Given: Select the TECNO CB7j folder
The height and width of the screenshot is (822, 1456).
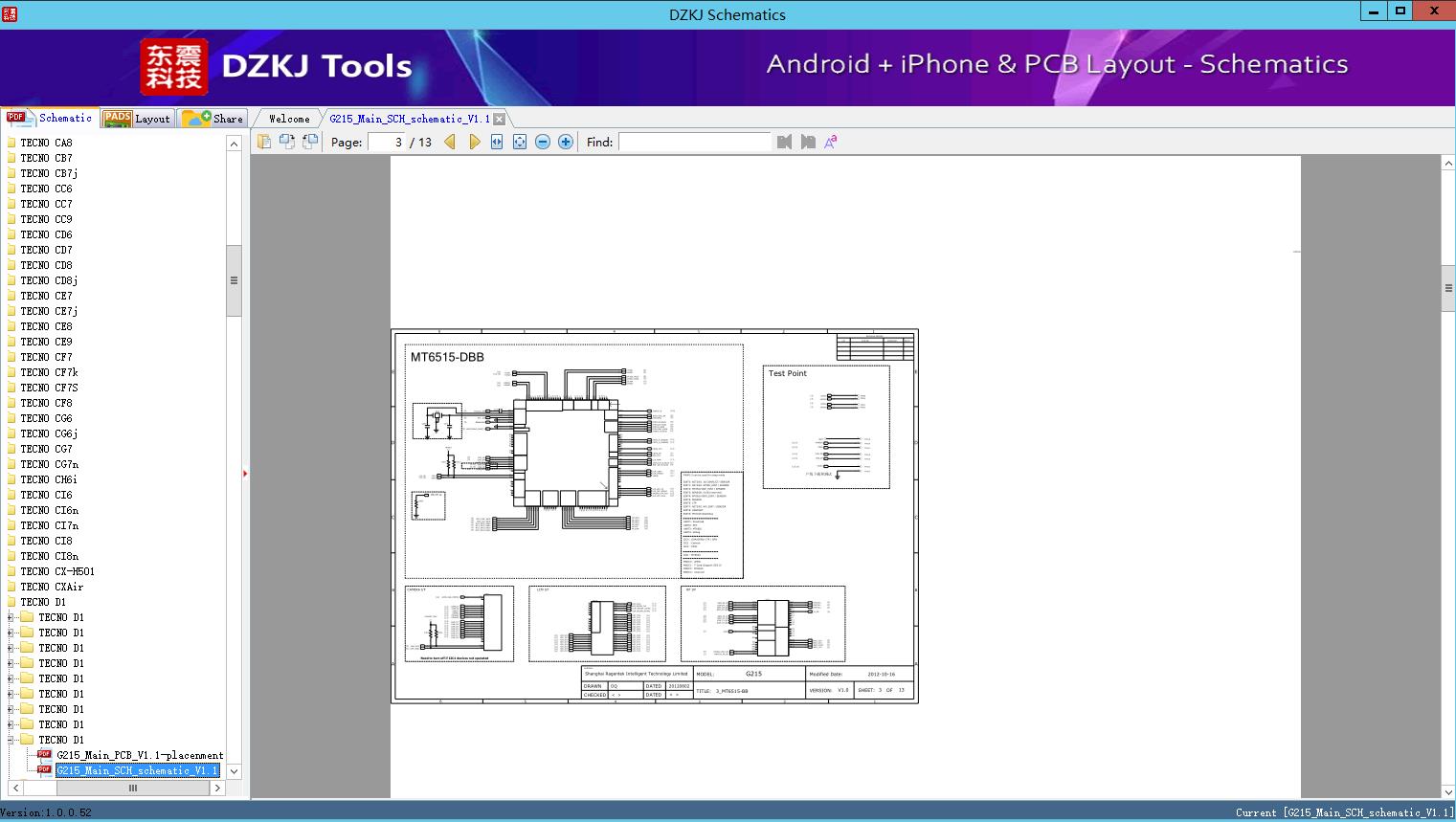Looking at the screenshot, I should [49, 173].
